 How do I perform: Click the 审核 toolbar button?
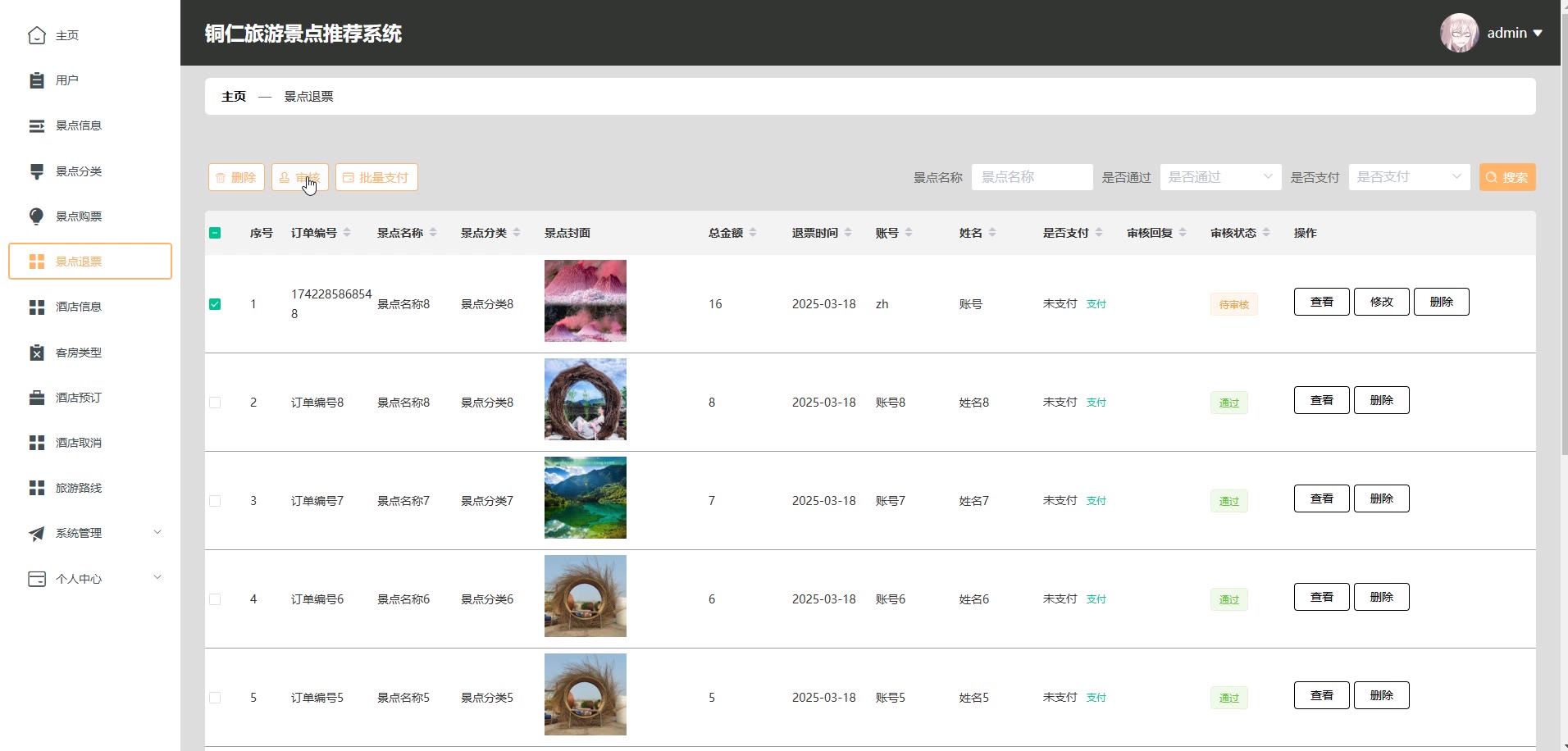pos(300,177)
